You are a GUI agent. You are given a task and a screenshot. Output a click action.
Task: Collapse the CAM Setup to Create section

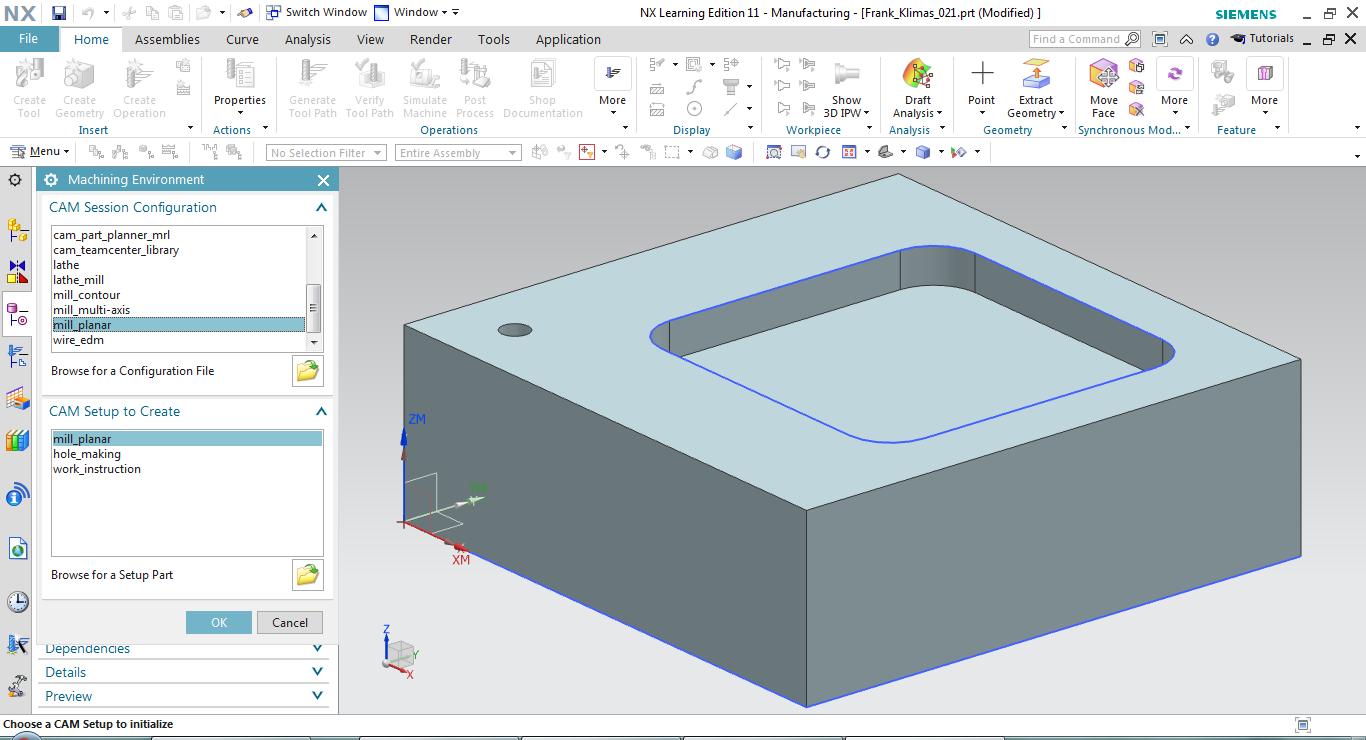[x=321, y=412]
